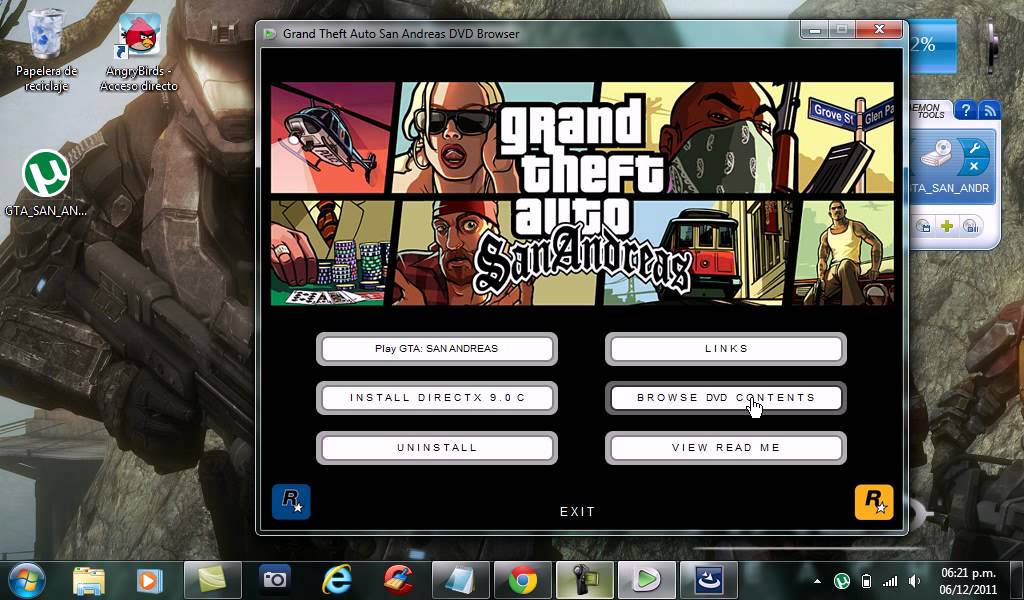Select BROWSE DVD CONTENTS button
This screenshot has height=600, width=1024.
click(x=726, y=398)
